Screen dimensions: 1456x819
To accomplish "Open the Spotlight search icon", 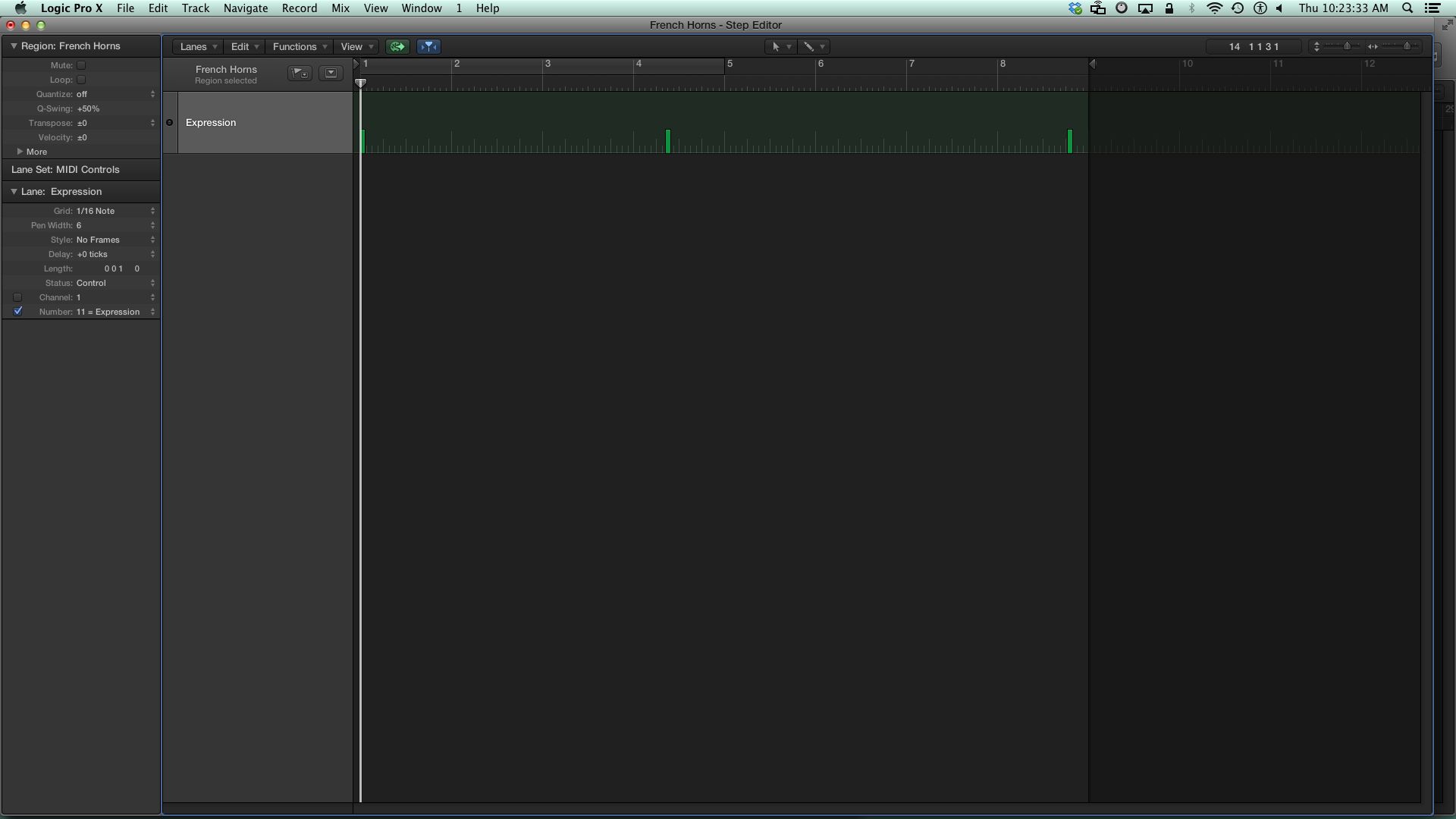I will pyautogui.click(x=1407, y=8).
